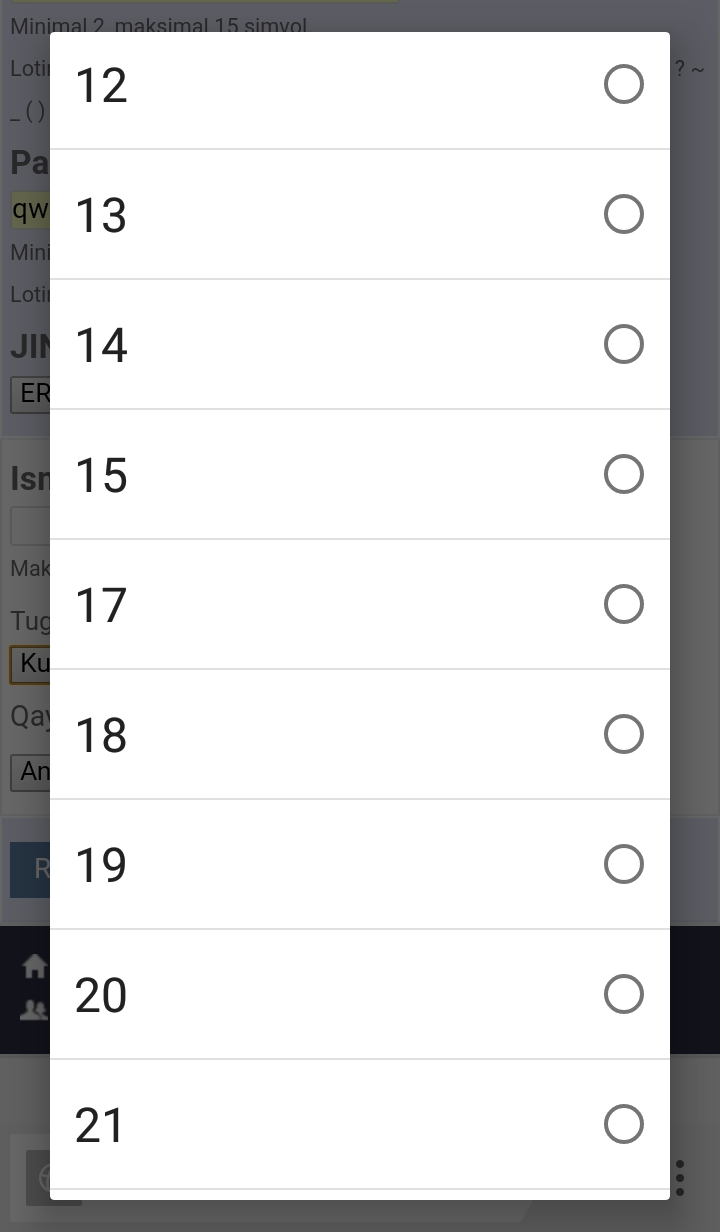Tap dimmed JIN heading behind dialog
Image resolution: width=720 pixels, height=1232 pixels.
point(30,346)
